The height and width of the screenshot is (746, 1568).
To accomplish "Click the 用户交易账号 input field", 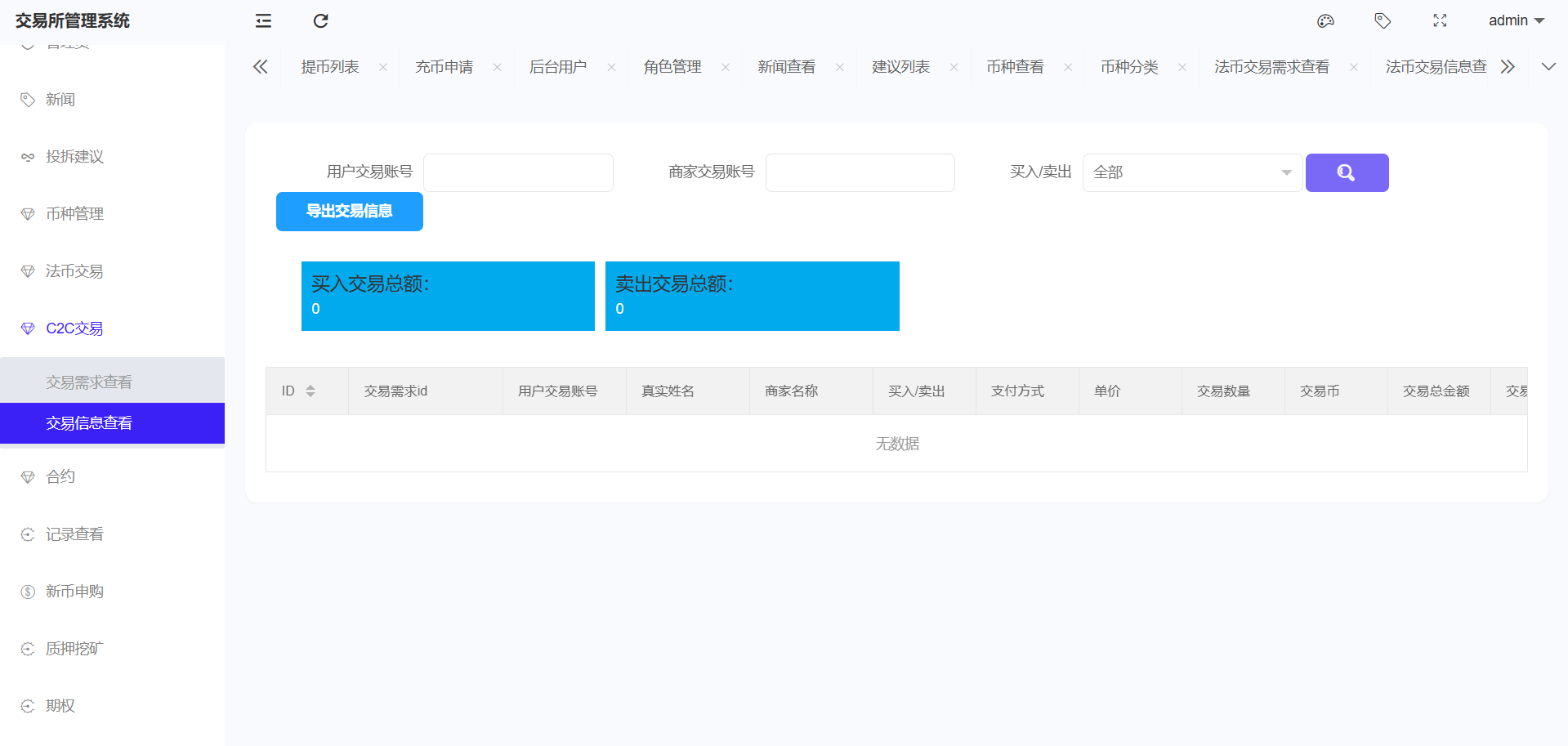I will click(x=518, y=172).
